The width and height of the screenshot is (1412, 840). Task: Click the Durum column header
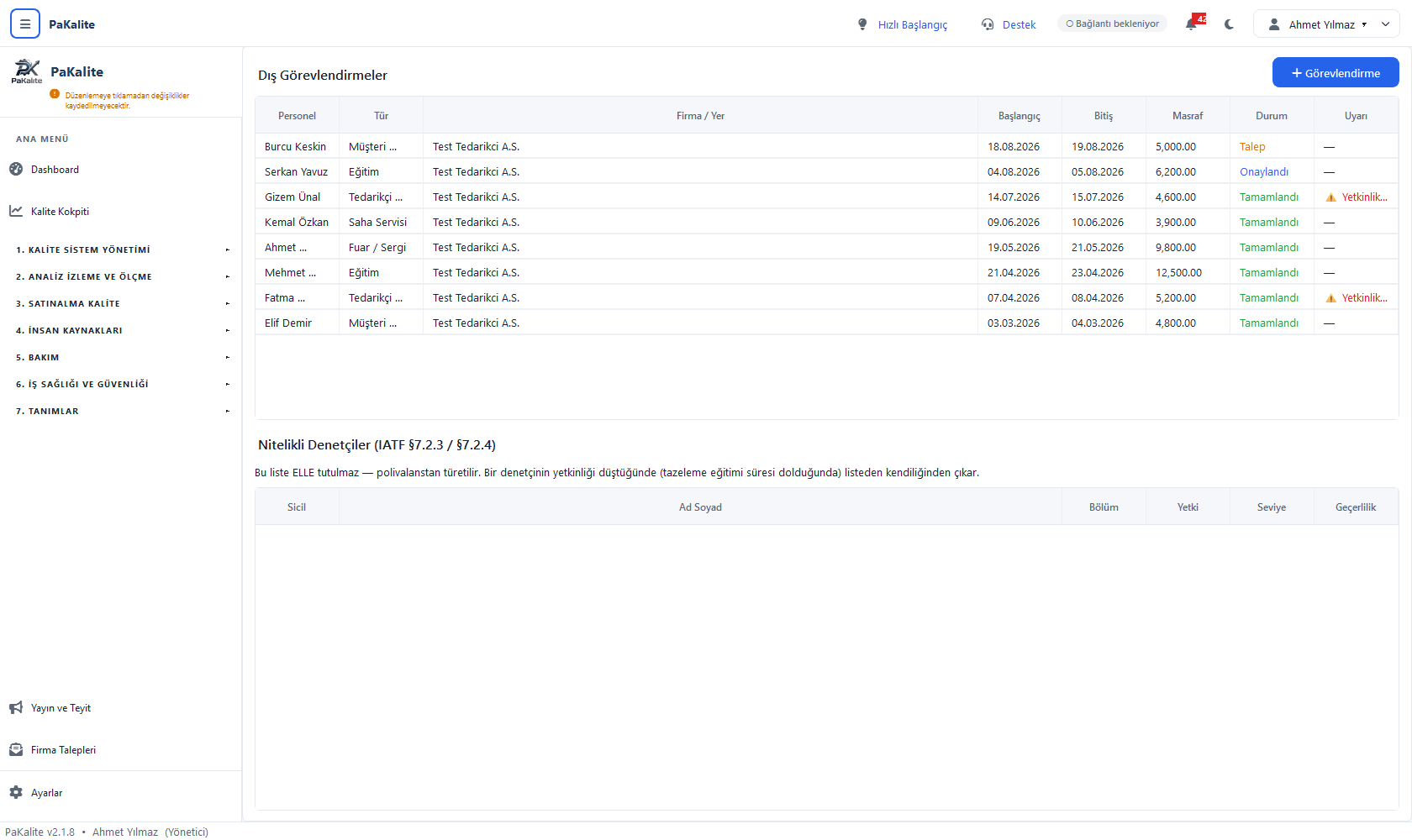[x=1272, y=115]
